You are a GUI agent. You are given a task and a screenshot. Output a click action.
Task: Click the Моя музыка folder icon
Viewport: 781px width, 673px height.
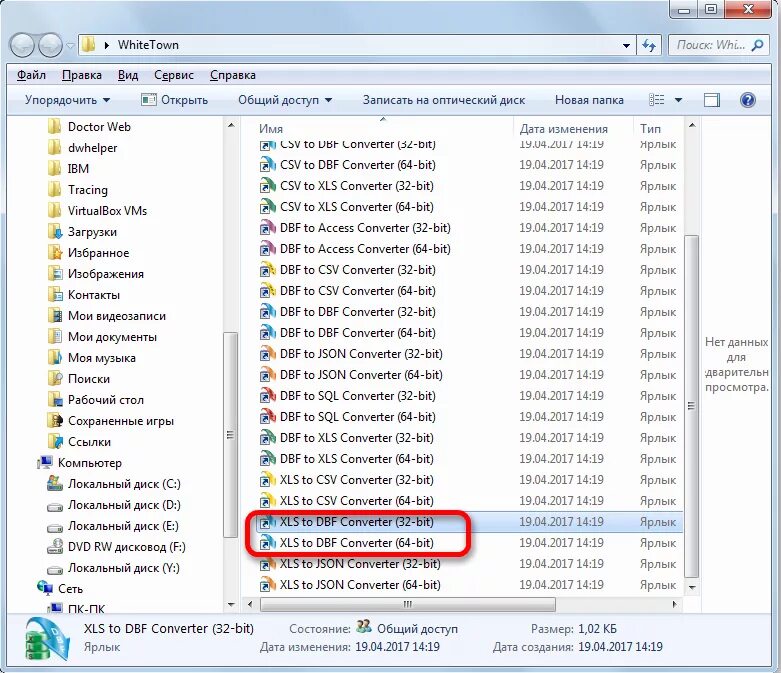55,357
